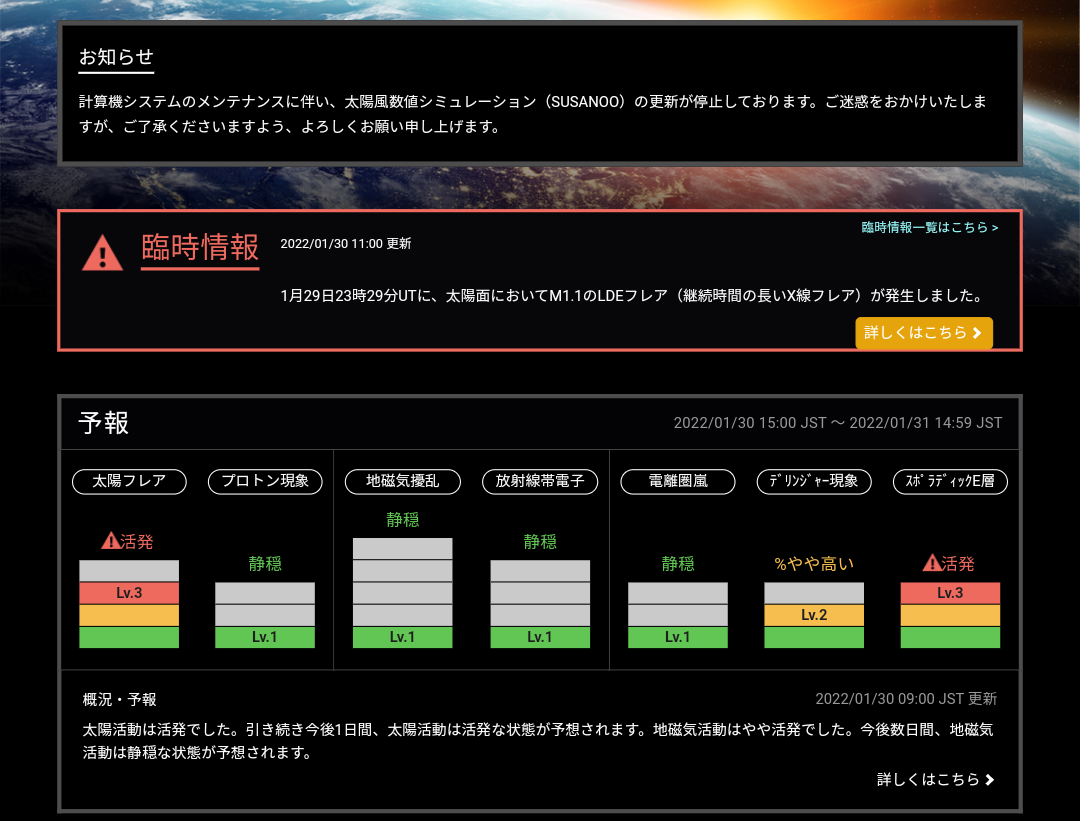Select the プロトン現象 category pill

265,481
